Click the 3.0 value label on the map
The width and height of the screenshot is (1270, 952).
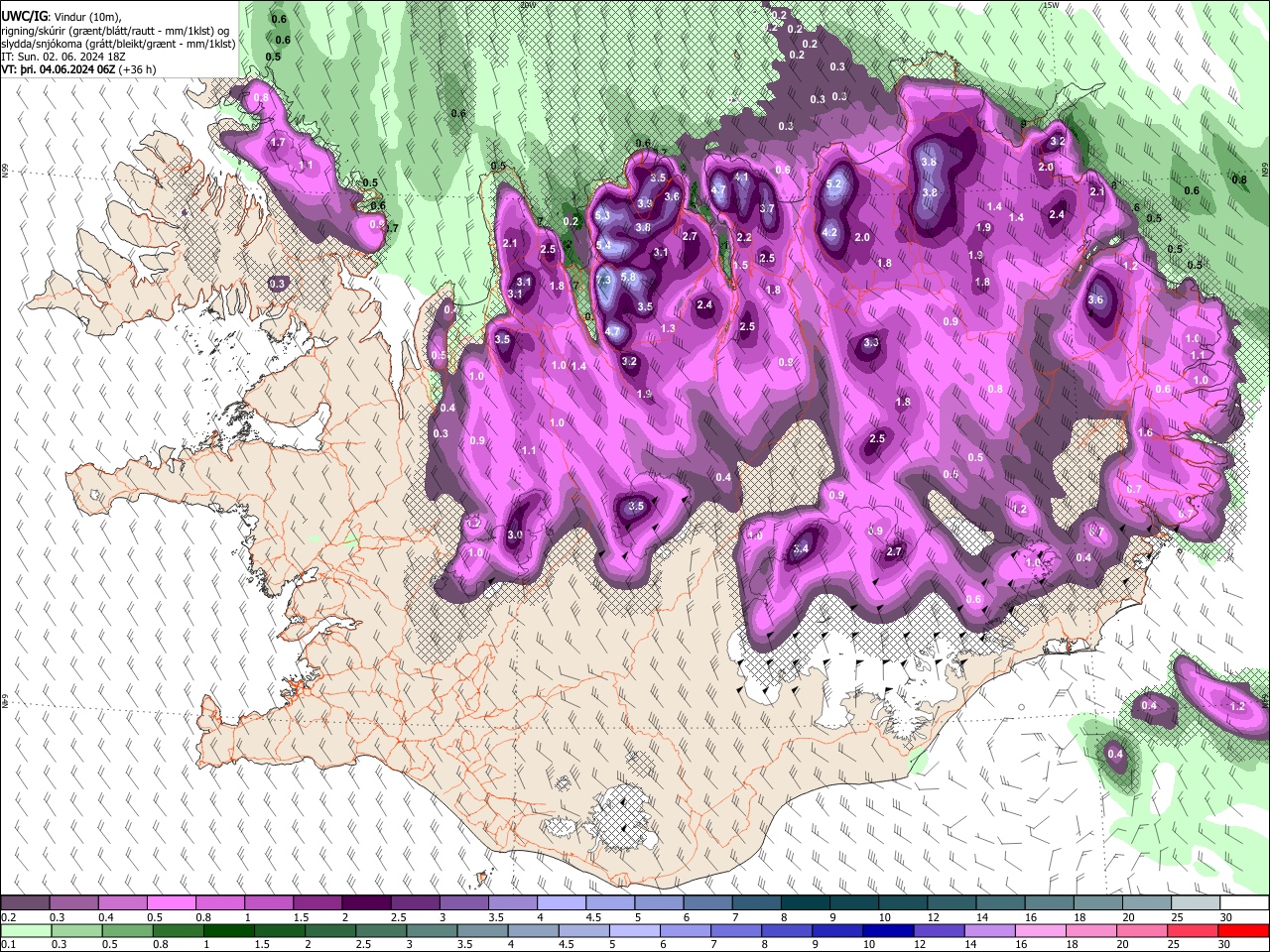point(515,535)
